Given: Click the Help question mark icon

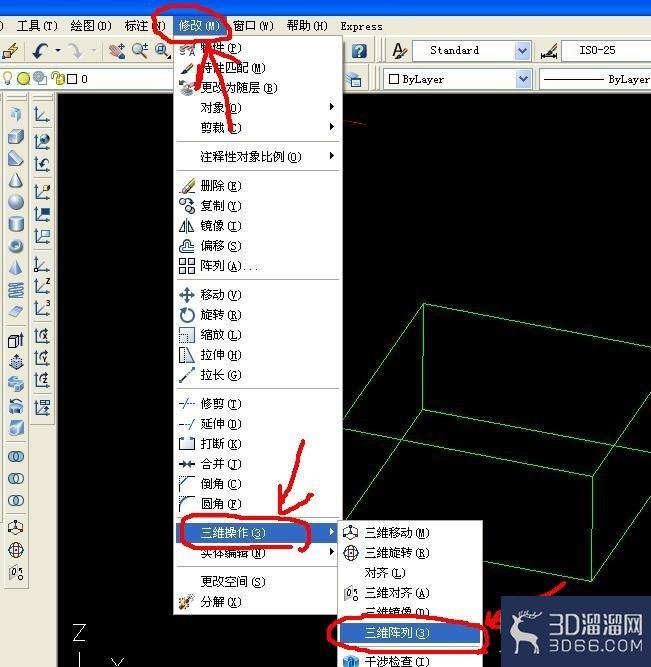Looking at the screenshot, I should coord(360,51).
